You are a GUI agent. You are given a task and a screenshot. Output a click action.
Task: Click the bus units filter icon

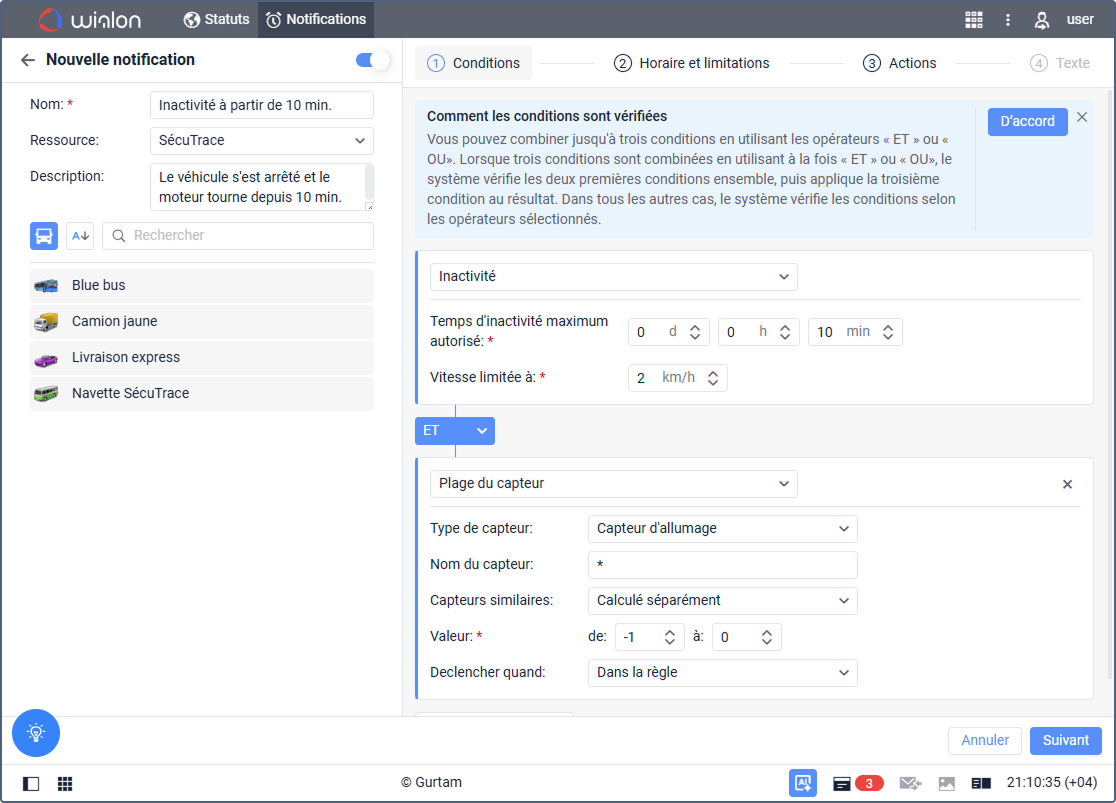(44, 236)
